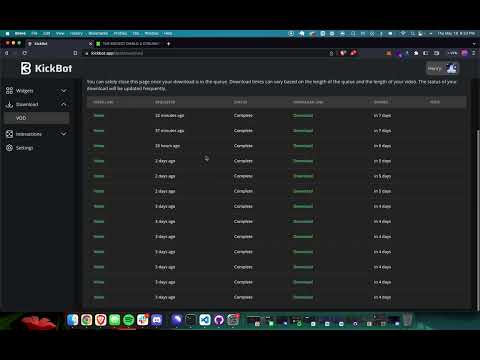The width and height of the screenshot is (480, 360).
Task: Open video link in 20 hours ago row
Action: [x=99, y=146]
